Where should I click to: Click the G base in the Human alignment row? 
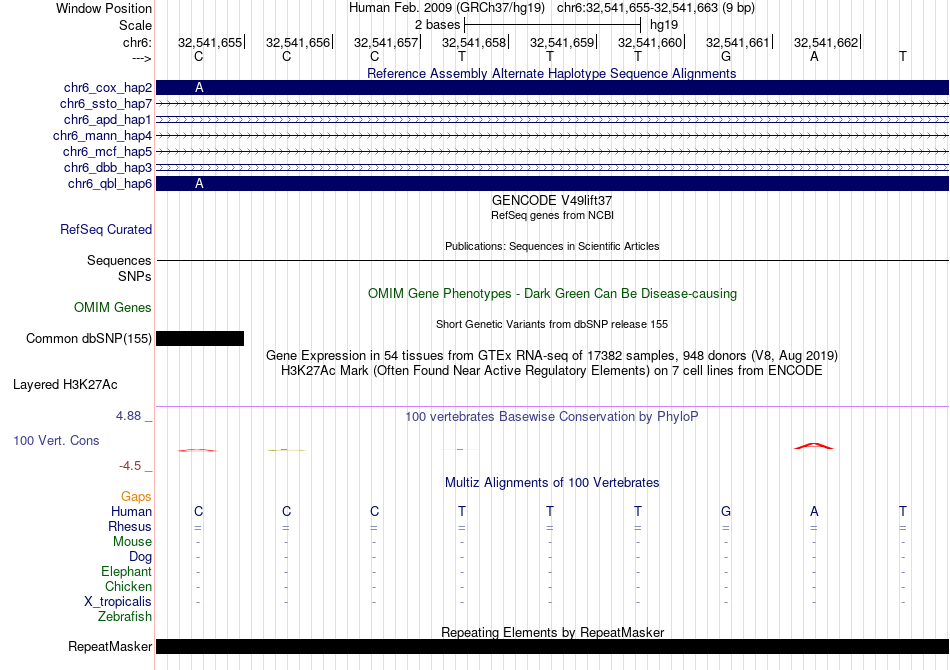tap(726, 512)
